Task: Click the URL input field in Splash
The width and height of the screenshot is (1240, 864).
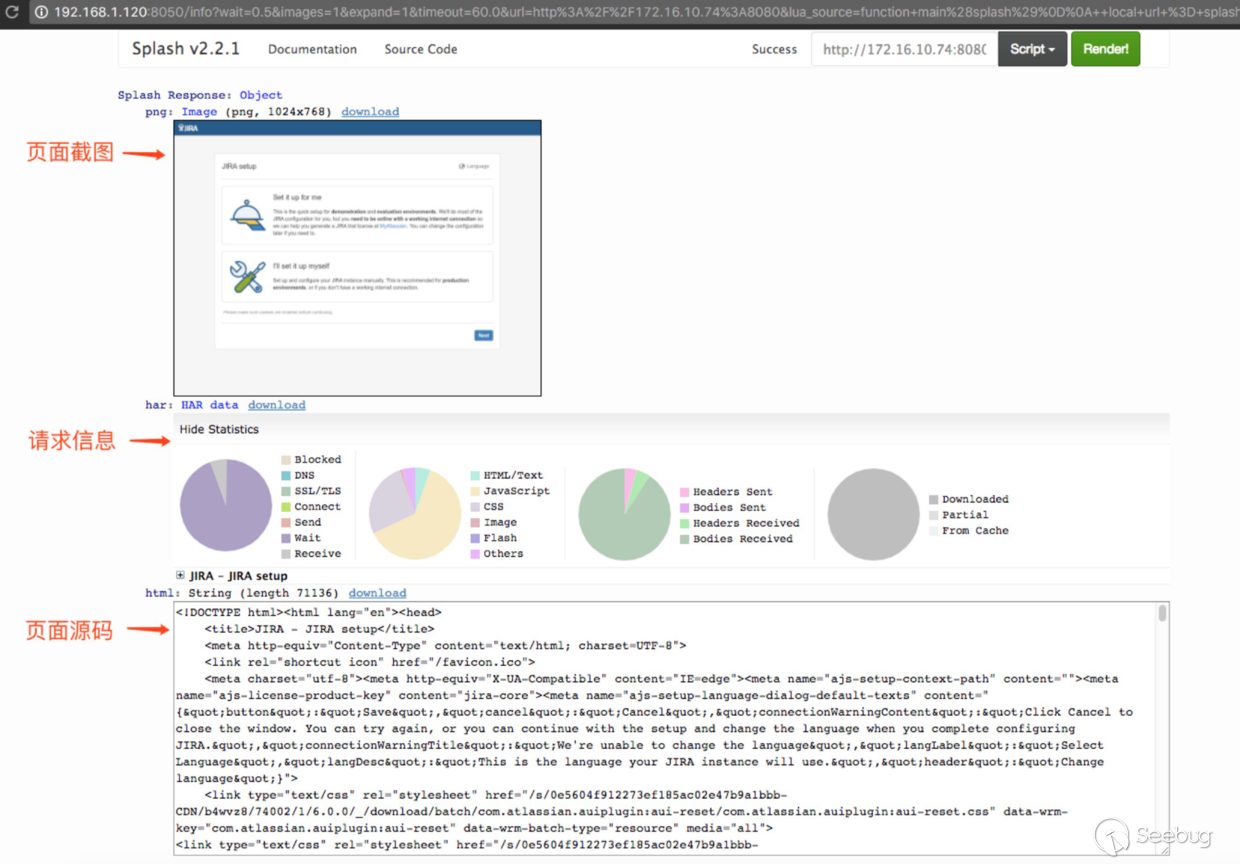Action: (x=904, y=49)
